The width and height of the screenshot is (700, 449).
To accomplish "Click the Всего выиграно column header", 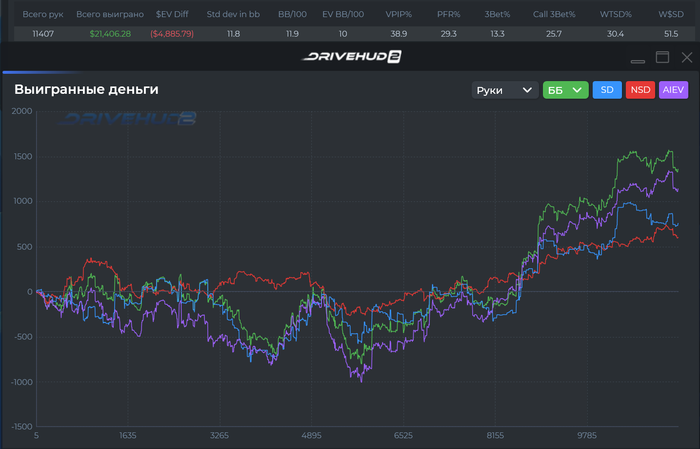I will (x=110, y=15).
